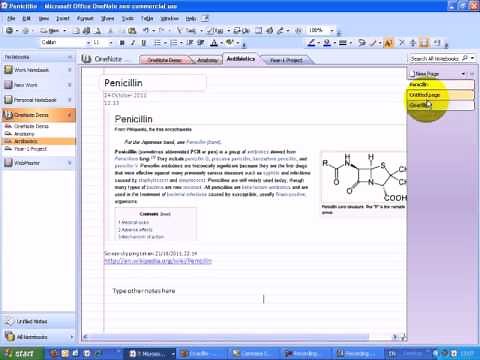480x360 pixels.
Task: Expand the Personal Notebook chevron
Action: [x=70, y=100]
